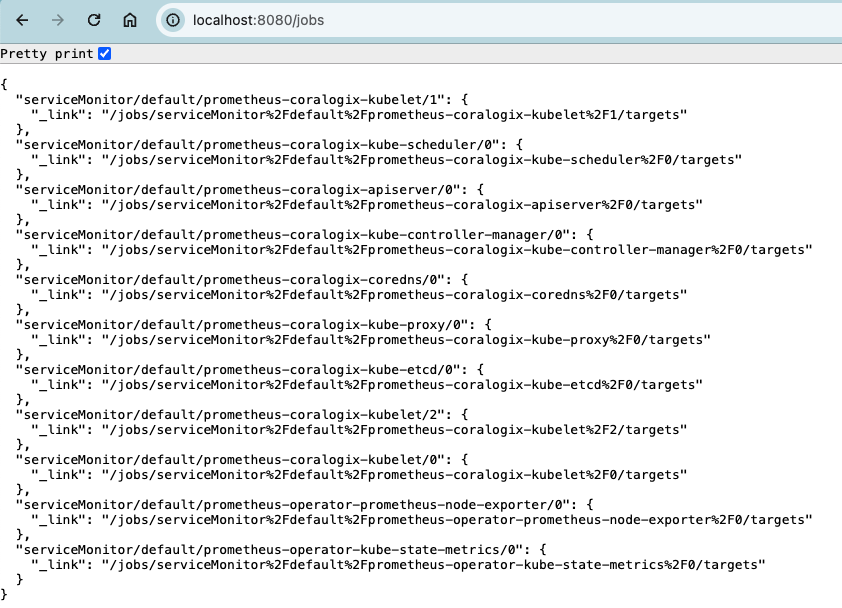The width and height of the screenshot is (842, 608).
Task: Reload the page with the refresh icon
Action: [x=94, y=20]
